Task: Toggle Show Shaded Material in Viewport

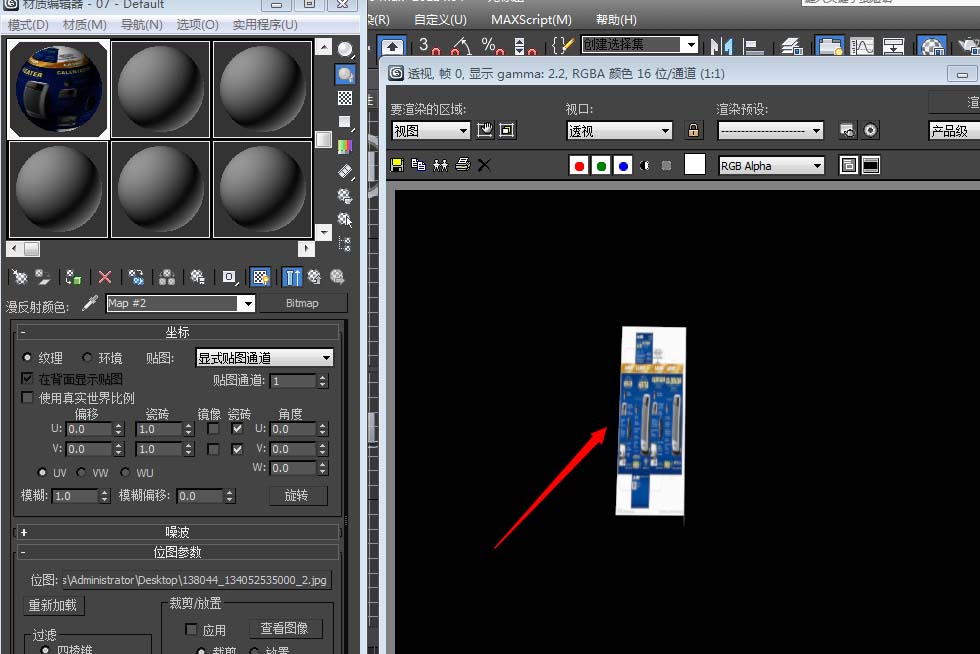Action: tap(261, 277)
